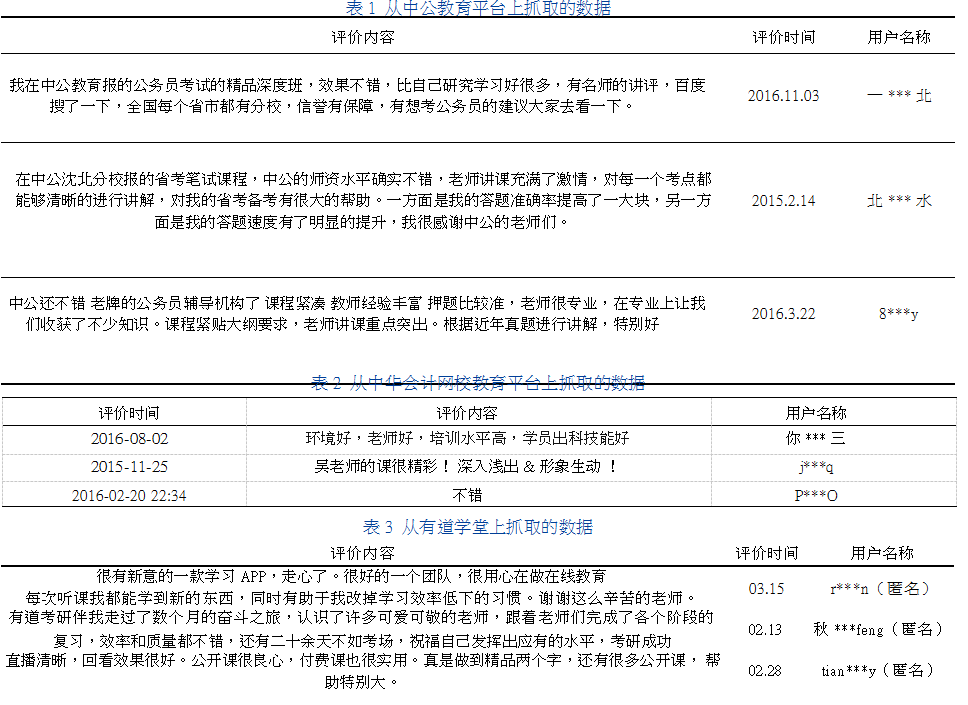The height and width of the screenshot is (705, 968).
Task: Click the username j***q
Action: click(816, 467)
